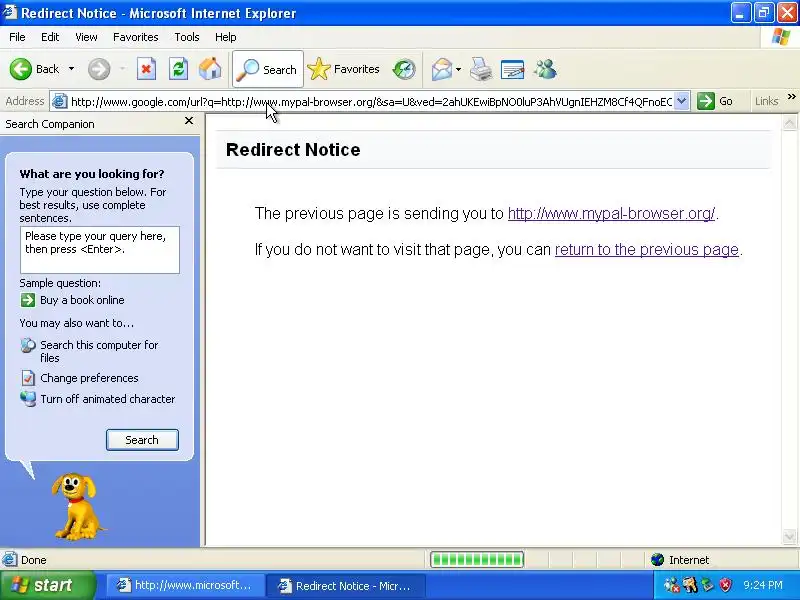The width and height of the screenshot is (800, 600).
Task: Open Change preferences in Search Companion
Action: click(x=89, y=378)
